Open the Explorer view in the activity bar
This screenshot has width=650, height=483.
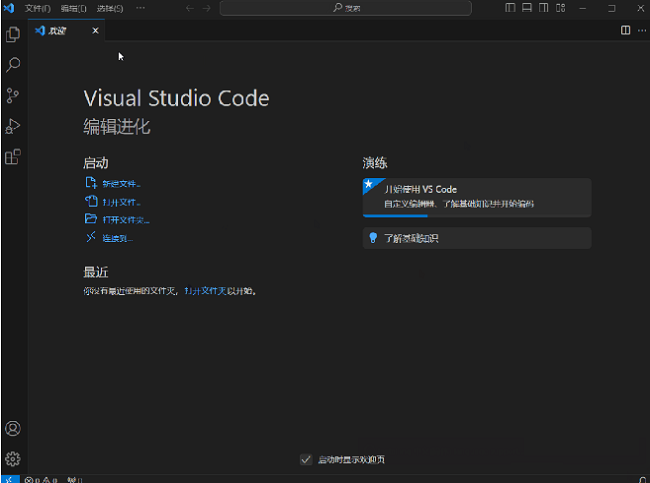tap(13, 34)
